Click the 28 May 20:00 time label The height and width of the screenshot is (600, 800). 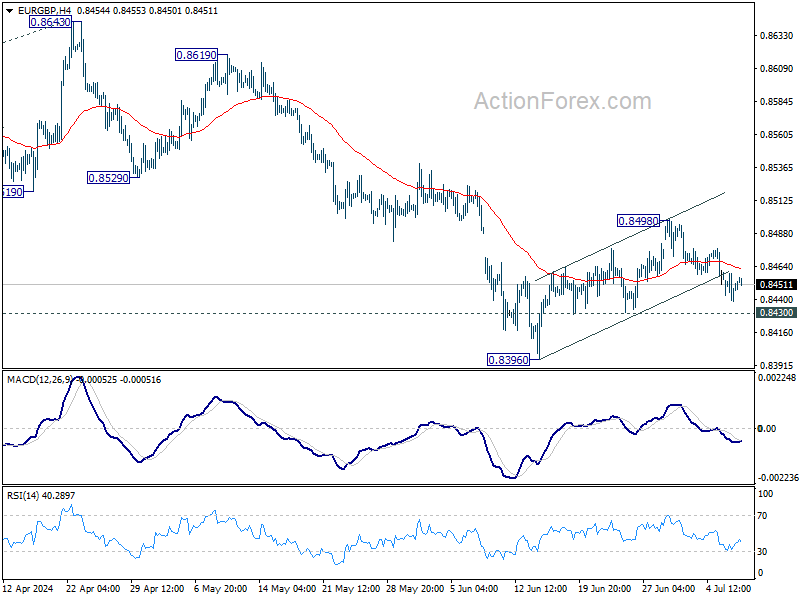413,589
